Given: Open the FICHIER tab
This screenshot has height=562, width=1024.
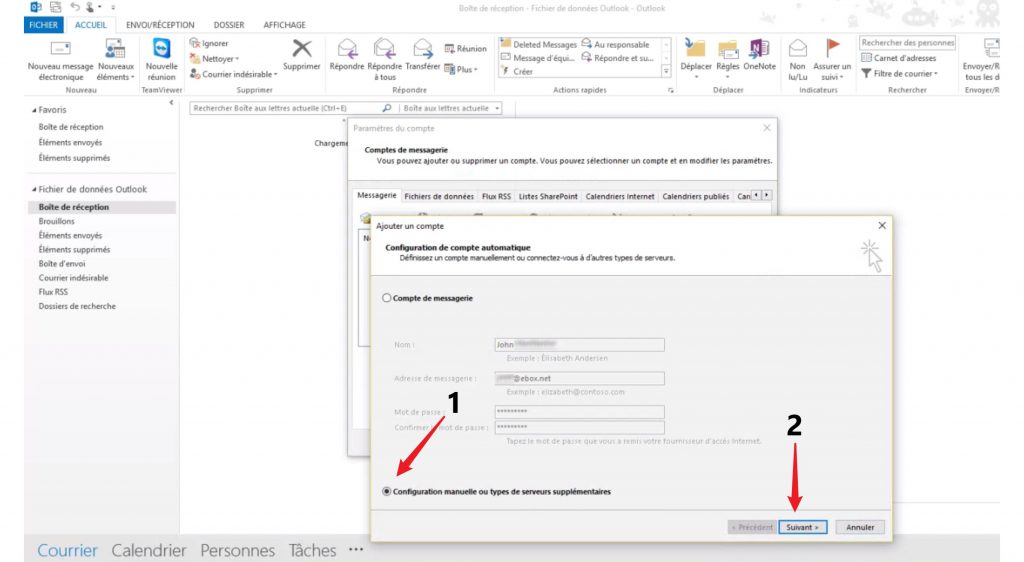Looking at the screenshot, I should (x=43, y=25).
